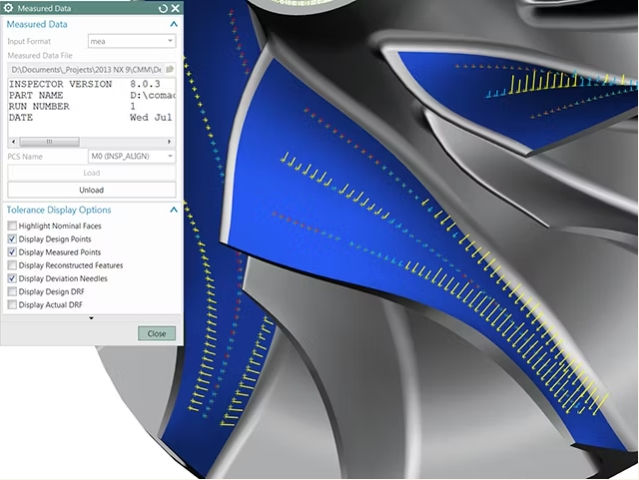The height and width of the screenshot is (480, 639).
Task: Click the Unload button
Action: pyautogui.click(x=91, y=190)
